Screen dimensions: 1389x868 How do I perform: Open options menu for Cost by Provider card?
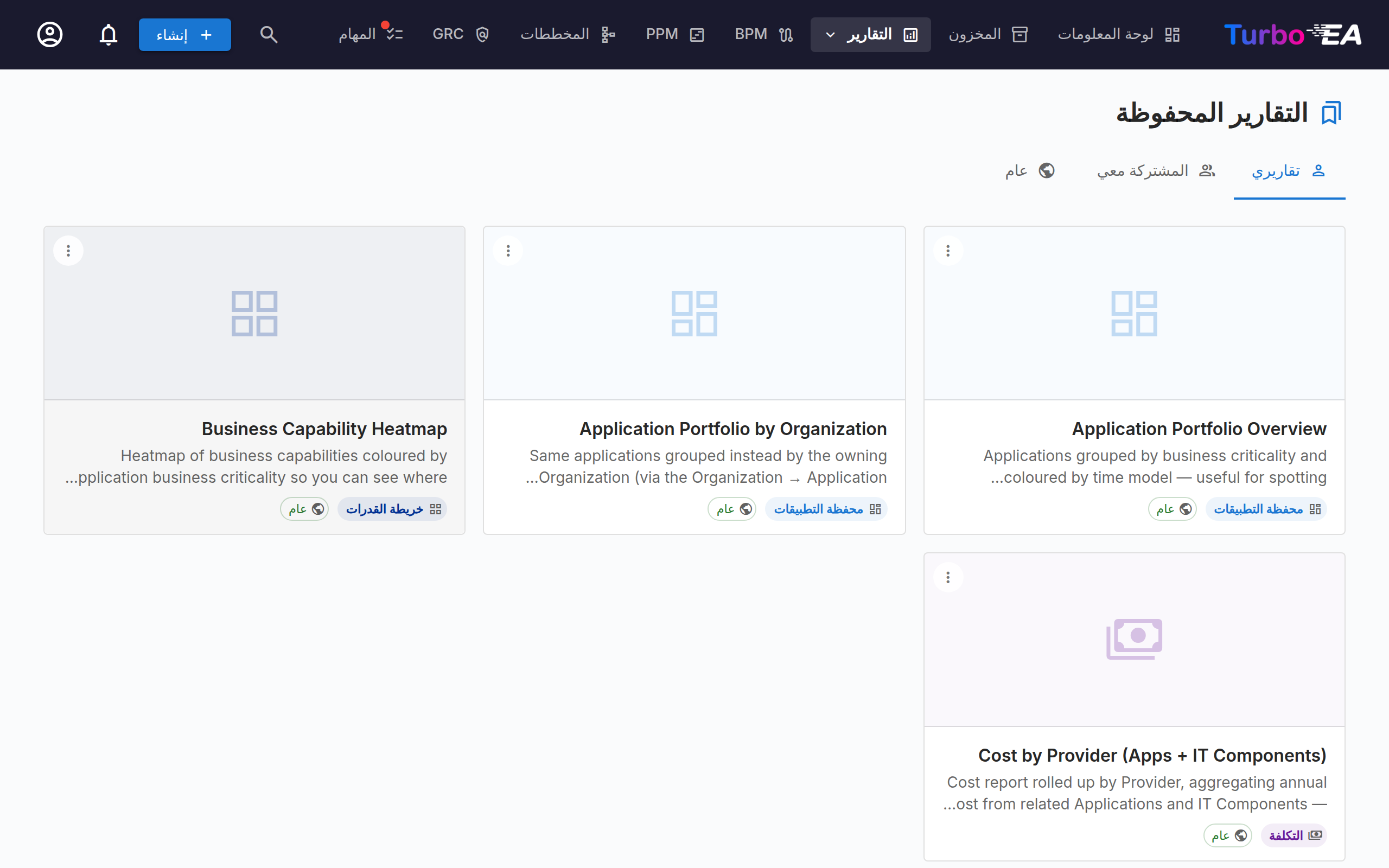point(948,577)
